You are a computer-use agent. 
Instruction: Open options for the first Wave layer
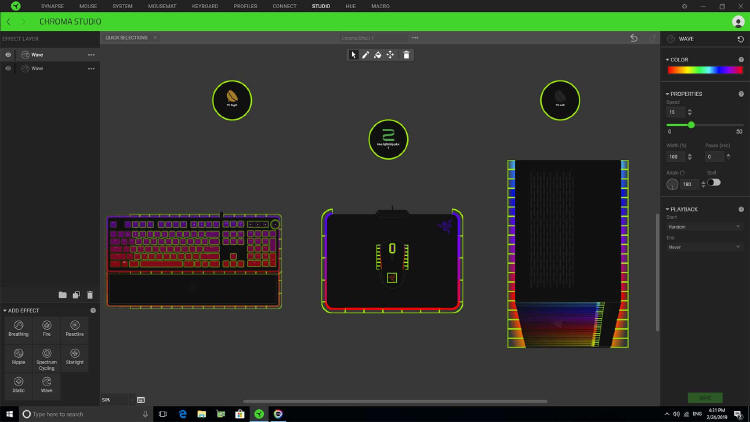(x=91, y=55)
